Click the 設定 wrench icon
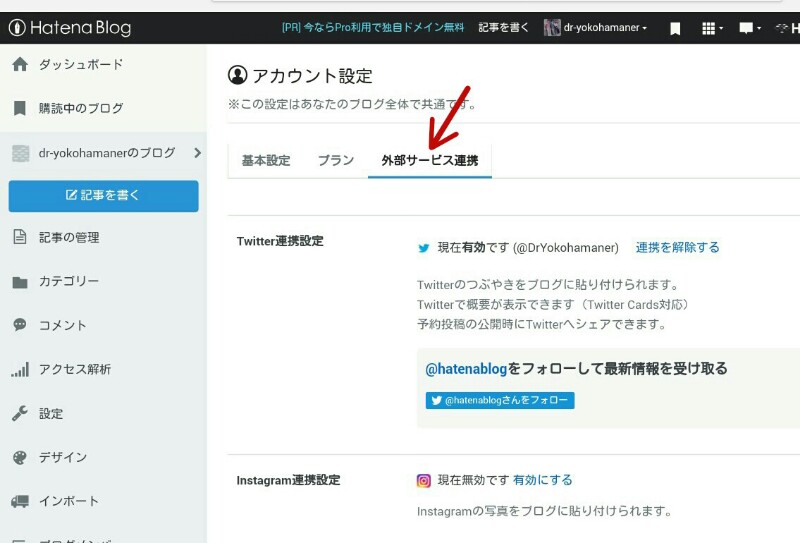The height and width of the screenshot is (543, 800). pyautogui.click(x=20, y=413)
